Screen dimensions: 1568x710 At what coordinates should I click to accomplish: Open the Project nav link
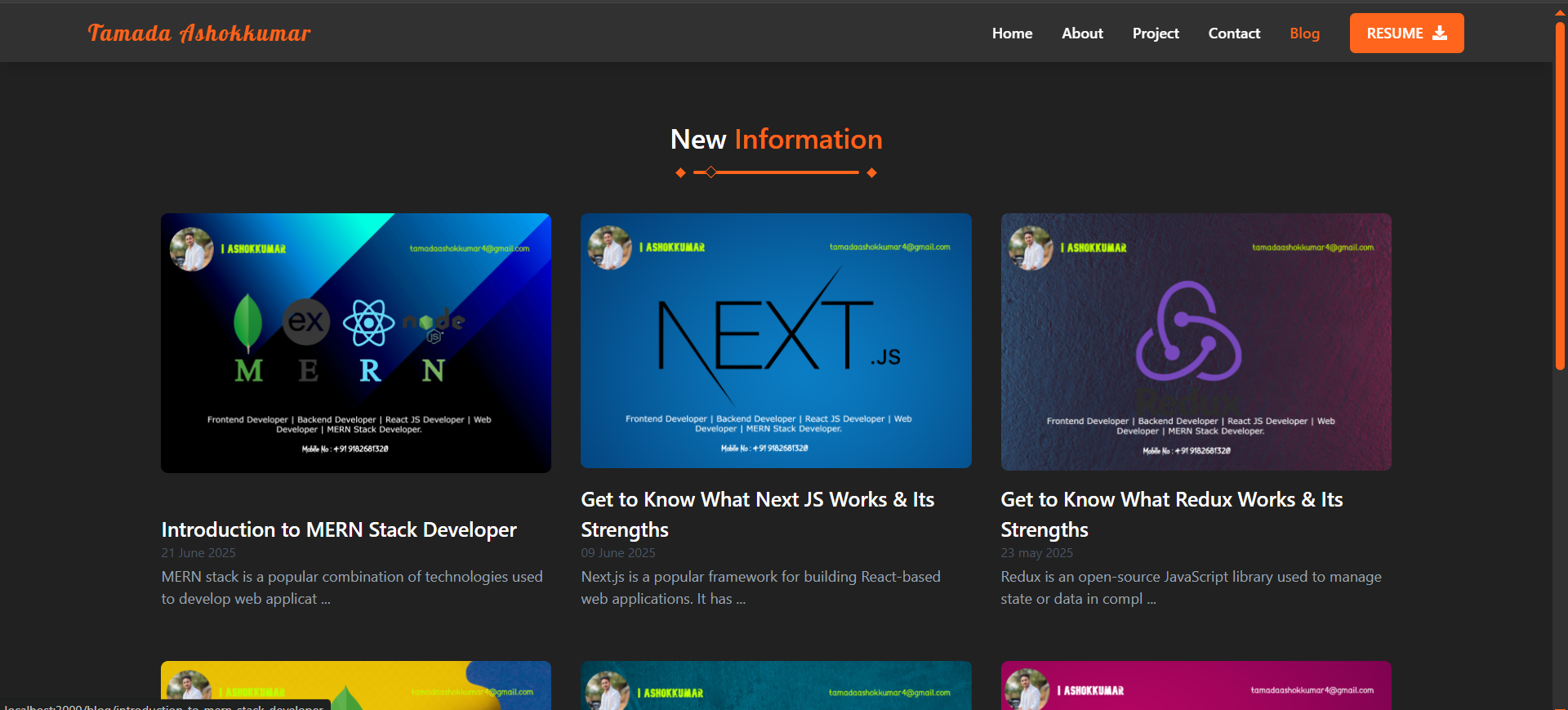click(1156, 33)
